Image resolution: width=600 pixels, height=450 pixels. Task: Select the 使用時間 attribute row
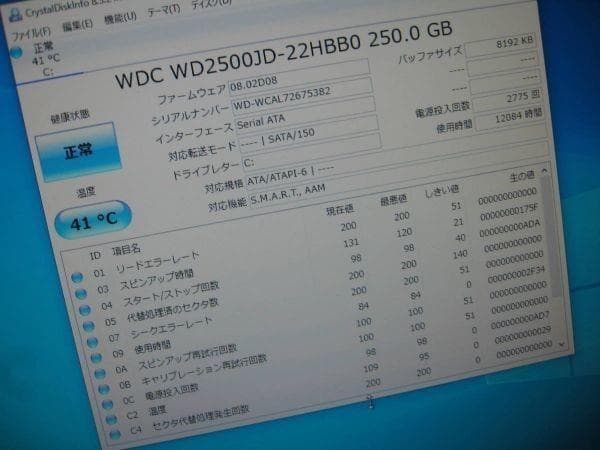tap(321, 316)
